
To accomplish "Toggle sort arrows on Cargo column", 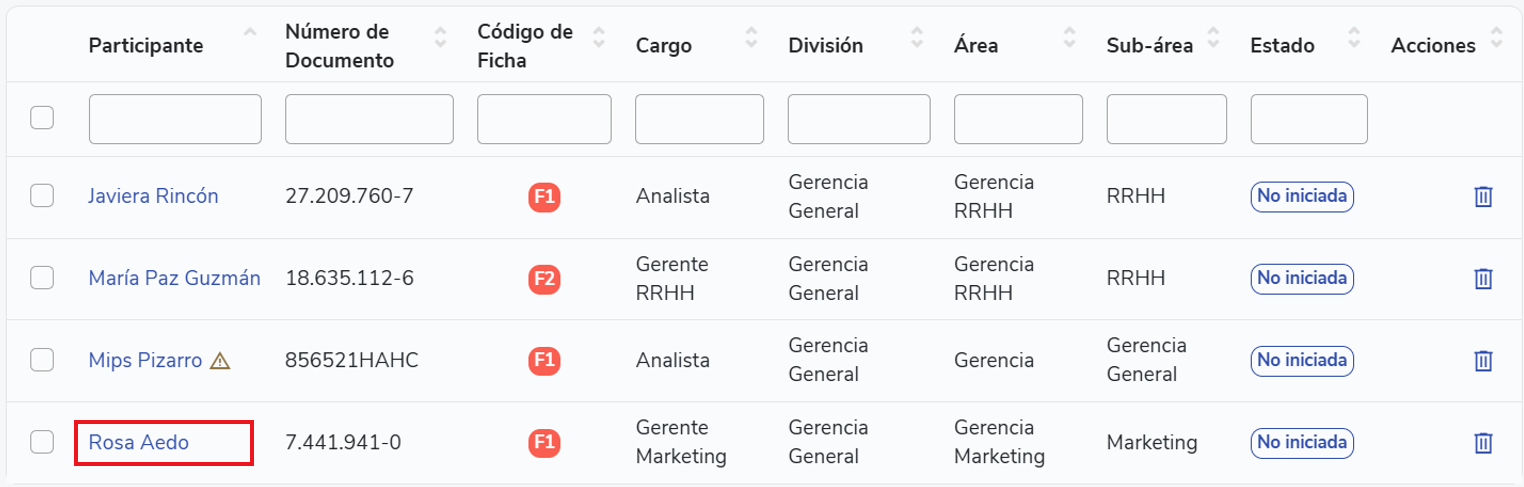I will pos(749,38).
